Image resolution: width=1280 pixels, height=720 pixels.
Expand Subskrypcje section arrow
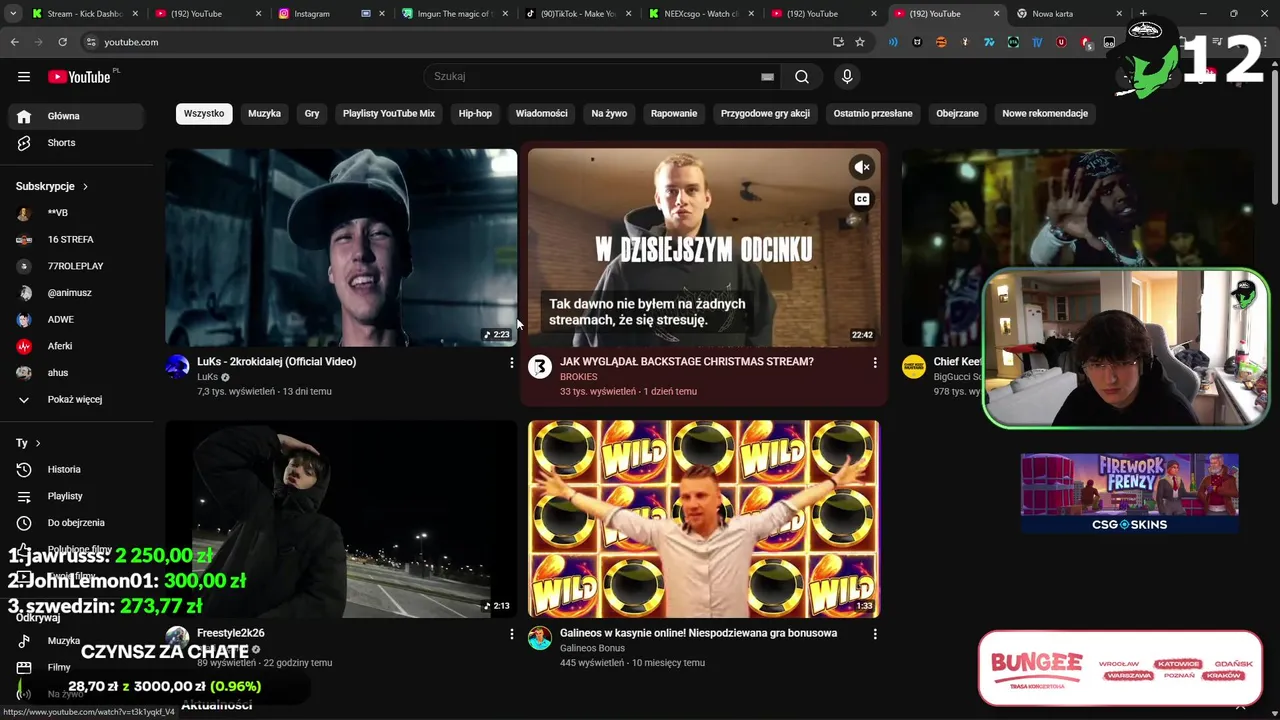85,187
